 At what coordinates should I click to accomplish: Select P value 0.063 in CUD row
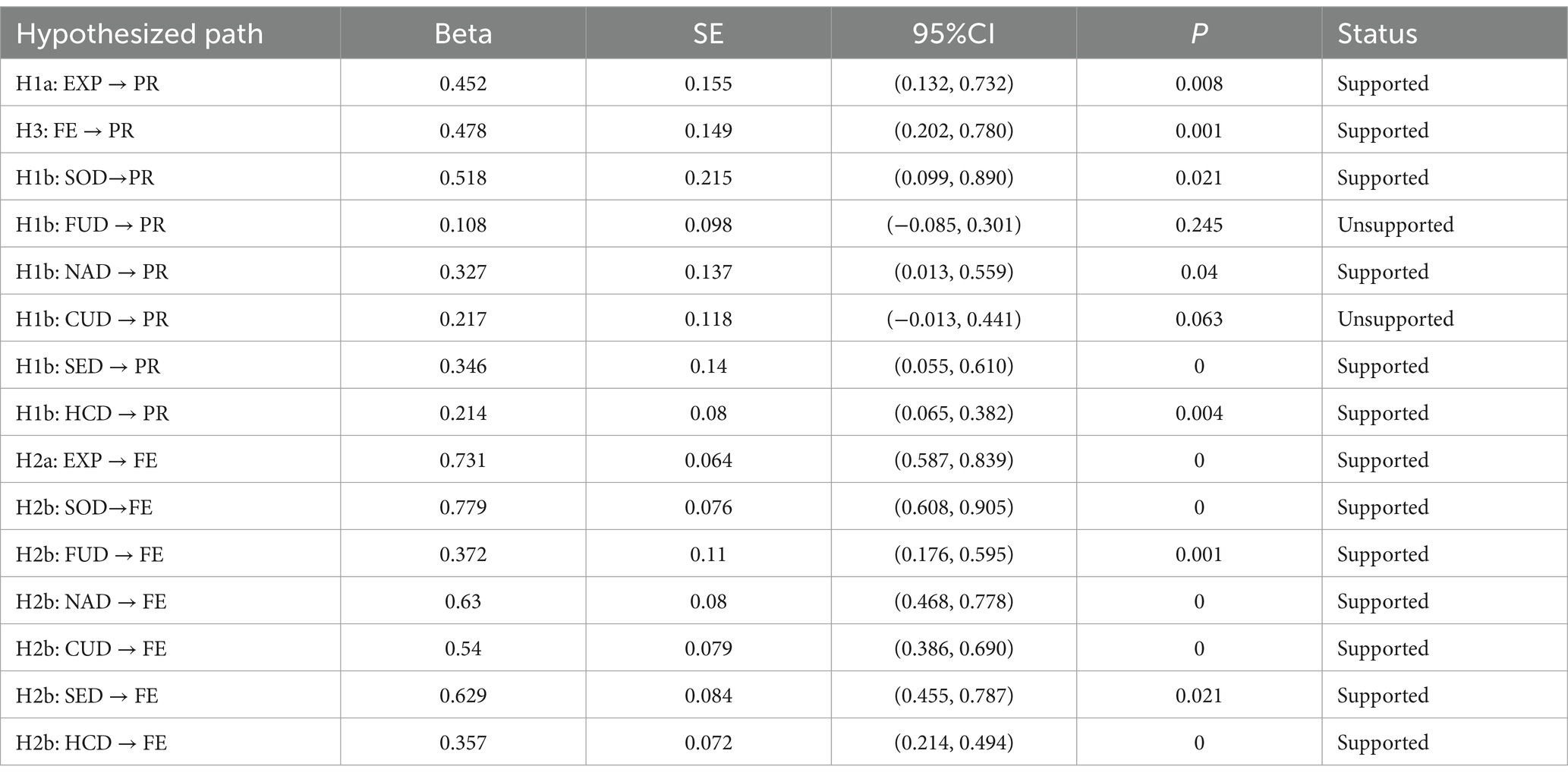pos(1199,319)
